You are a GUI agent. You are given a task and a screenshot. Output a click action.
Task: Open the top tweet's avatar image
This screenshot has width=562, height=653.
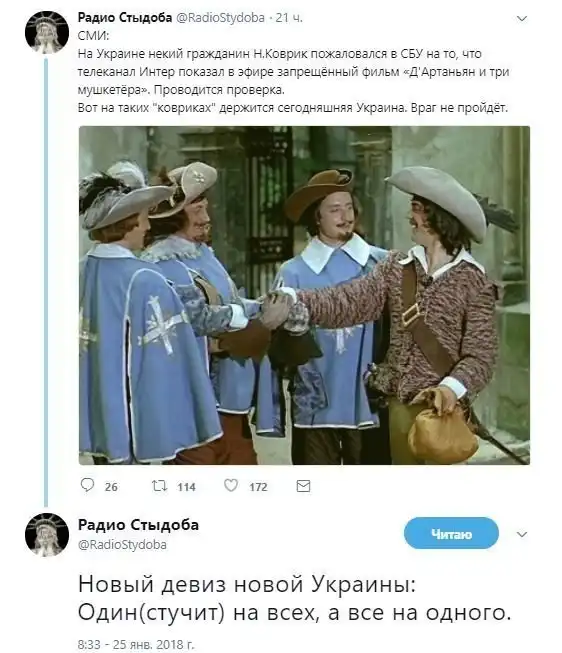point(47,32)
